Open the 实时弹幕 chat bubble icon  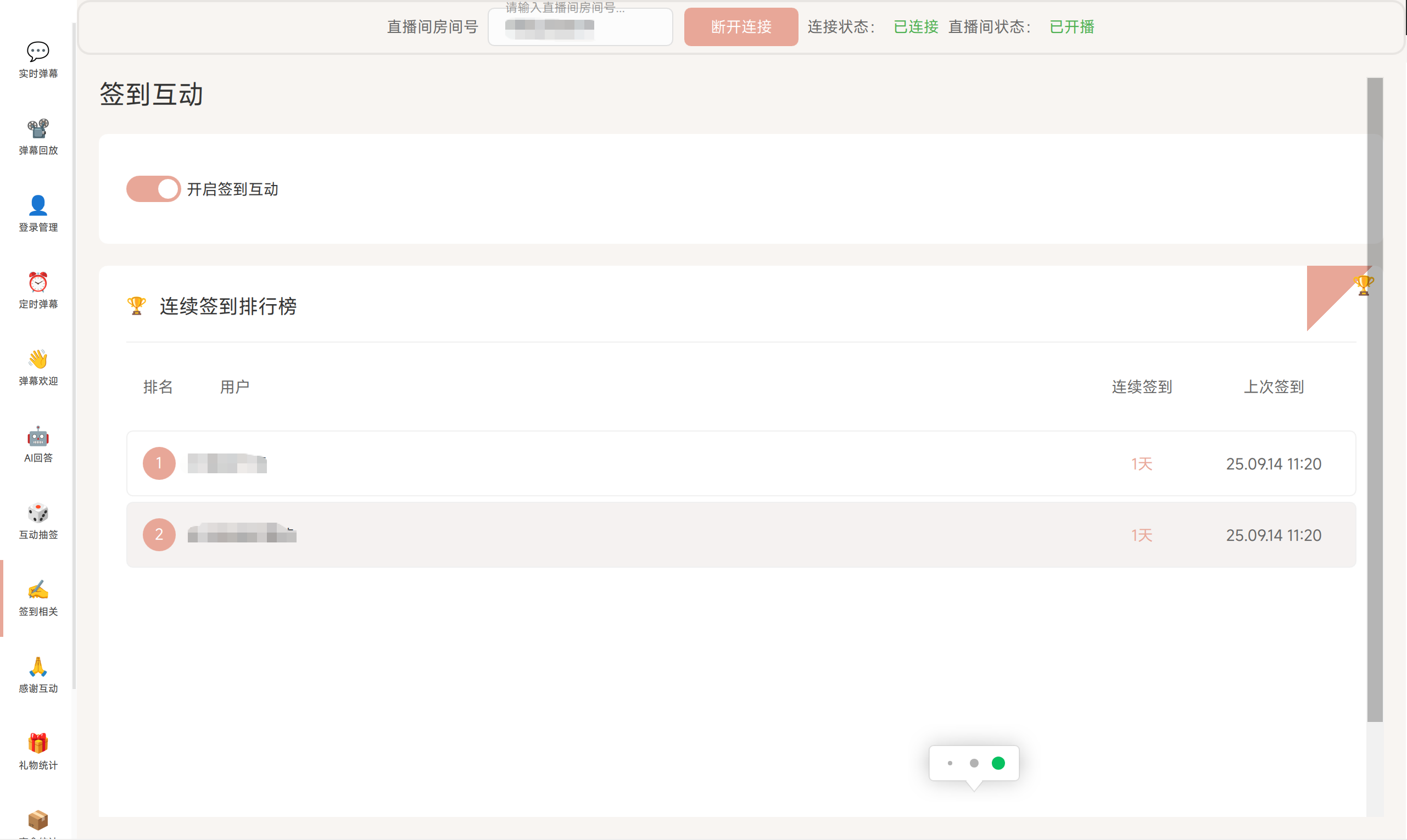(38, 52)
